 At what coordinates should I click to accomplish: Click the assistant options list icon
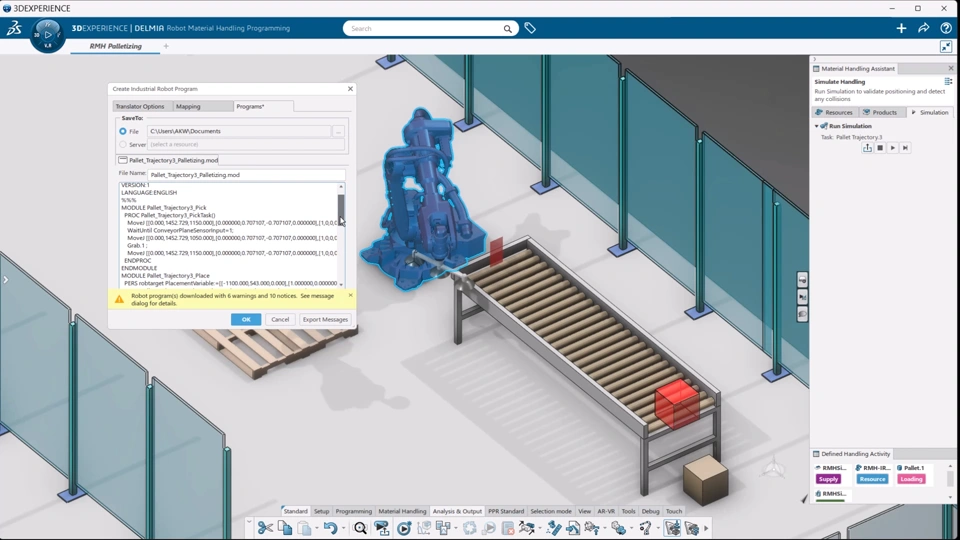[x=948, y=81]
